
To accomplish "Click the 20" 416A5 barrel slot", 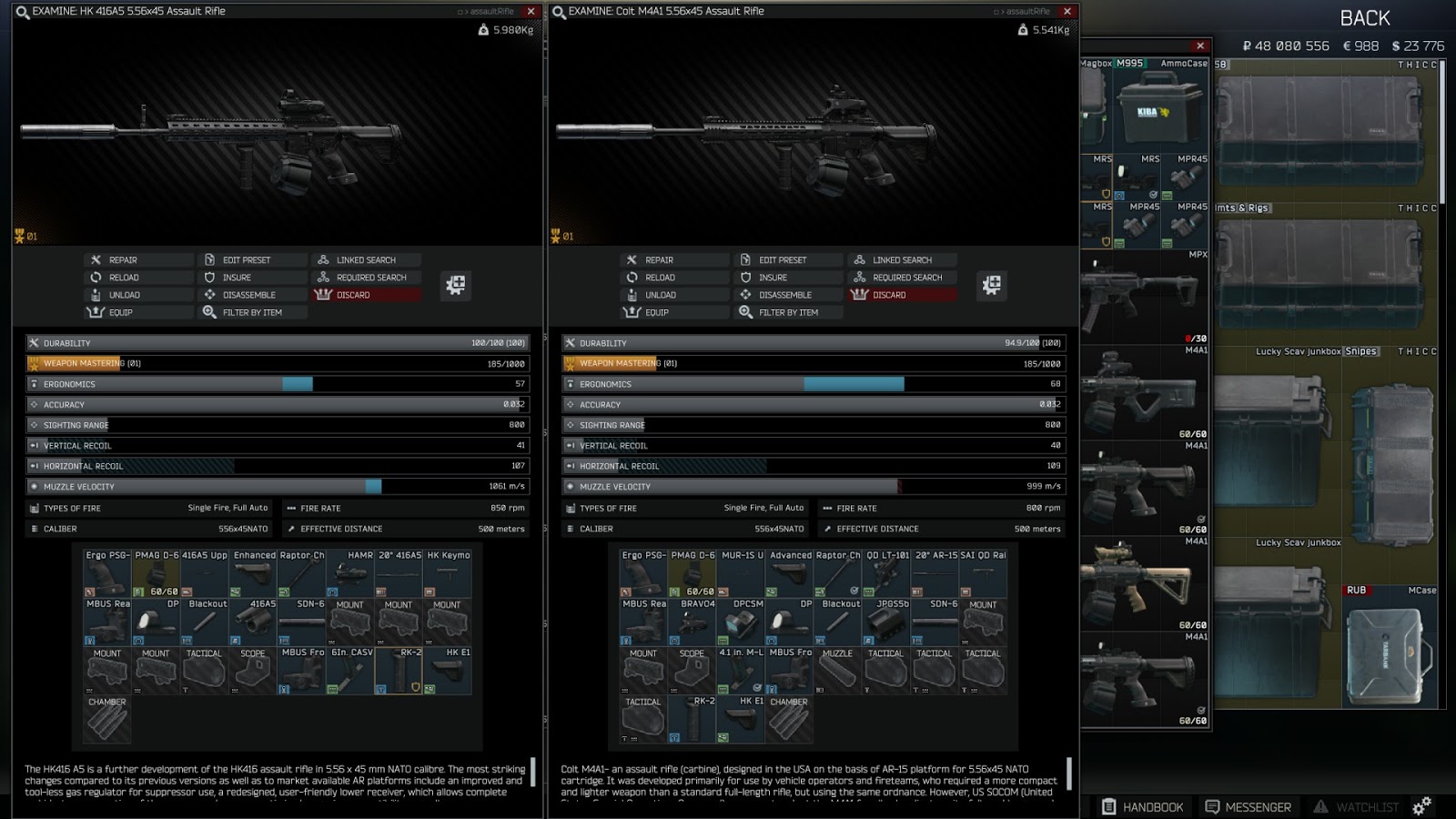I will click(x=399, y=573).
